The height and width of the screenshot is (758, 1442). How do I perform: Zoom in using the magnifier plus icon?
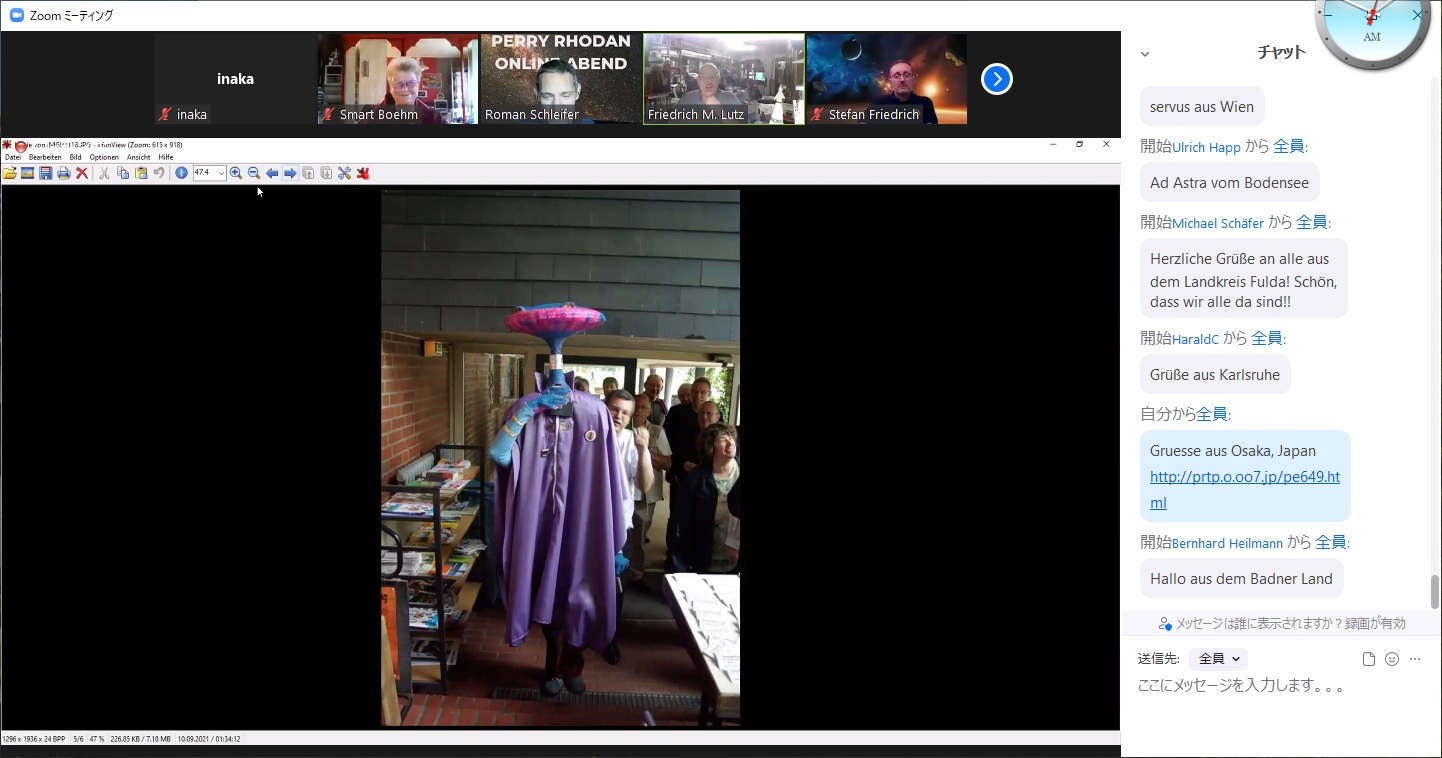tap(236, 173)
